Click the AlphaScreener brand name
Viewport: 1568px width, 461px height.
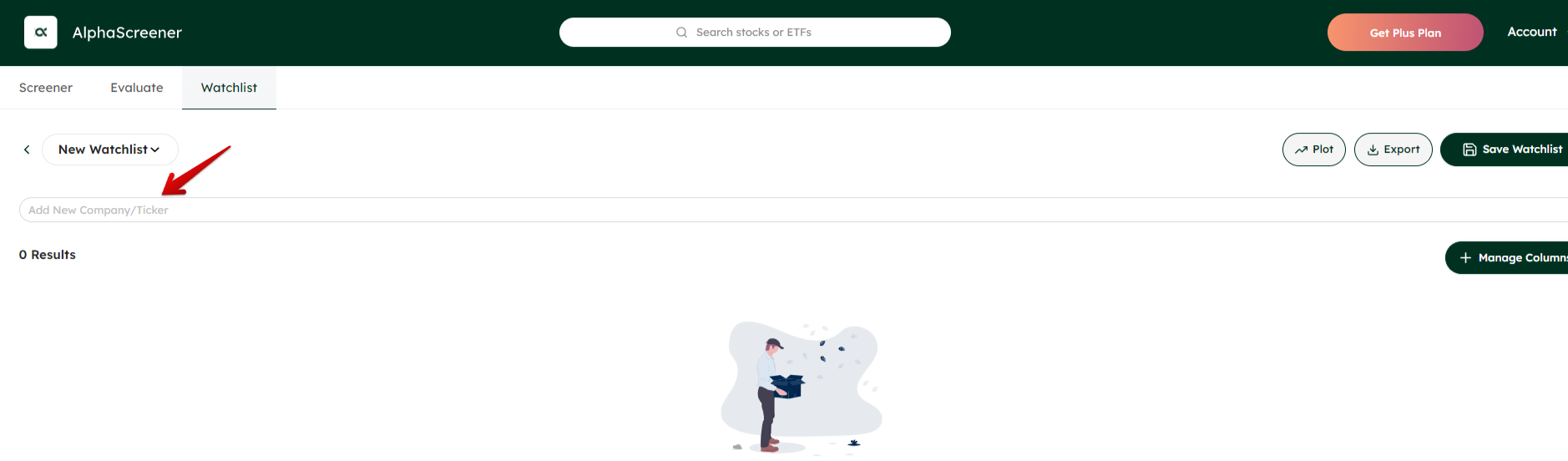pyautogui.click(x=127, y=33)
